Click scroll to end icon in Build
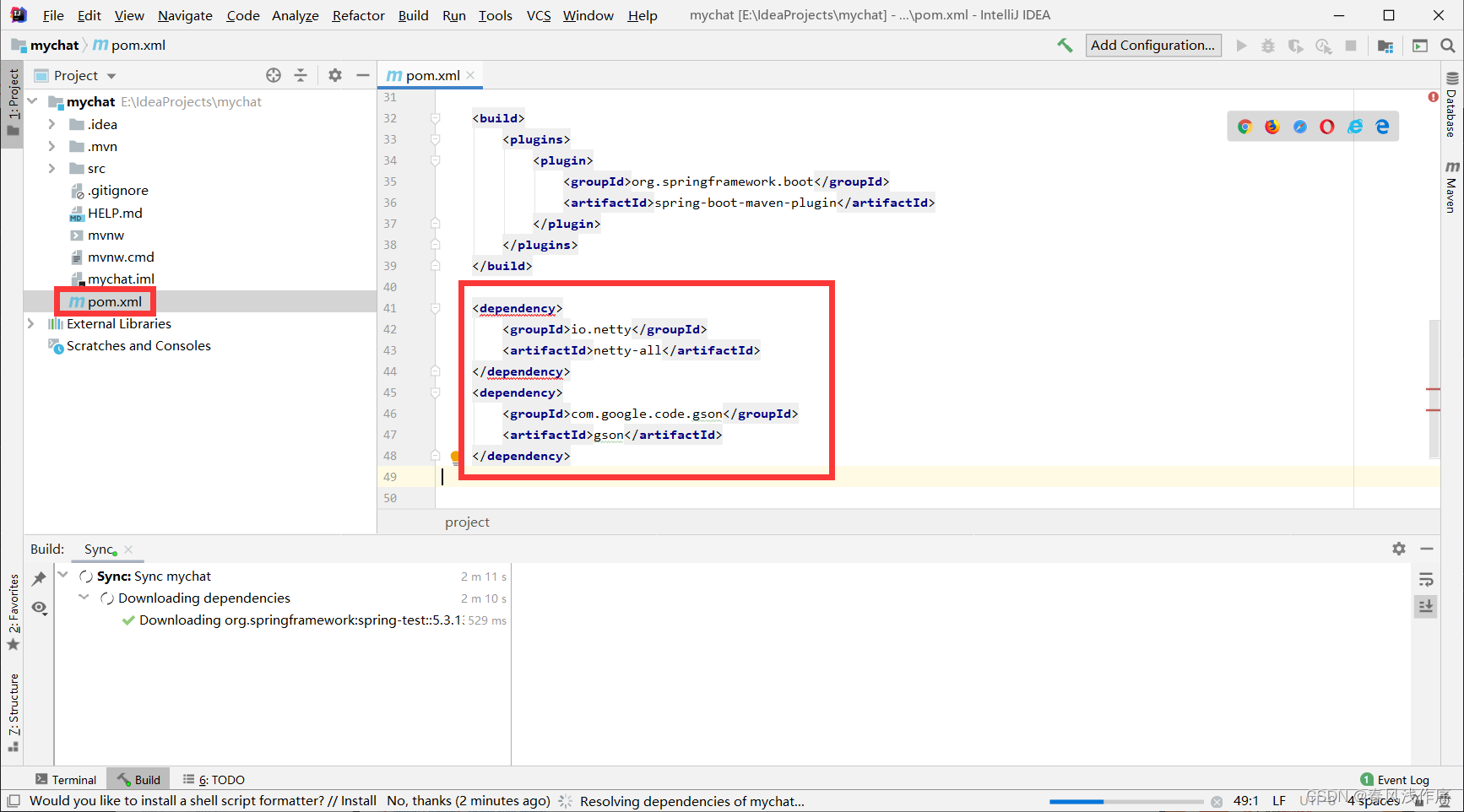Screen dimensions: 1464x812 click(x=1426, y=606)
